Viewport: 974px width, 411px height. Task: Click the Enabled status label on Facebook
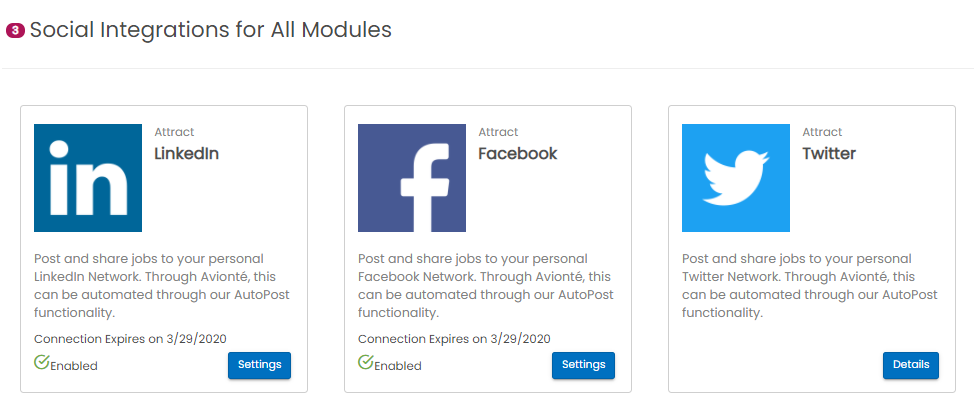tap(398, 366)
